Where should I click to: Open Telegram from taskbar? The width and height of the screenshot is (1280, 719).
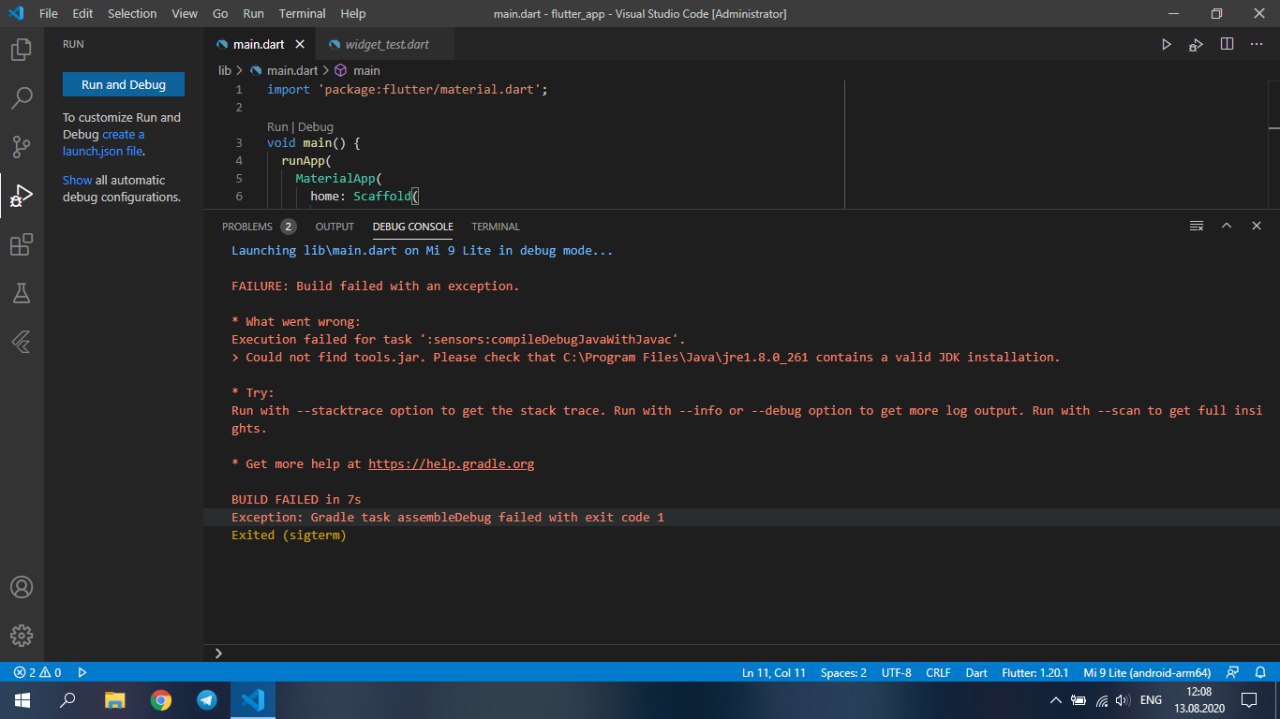coord(207,700)
